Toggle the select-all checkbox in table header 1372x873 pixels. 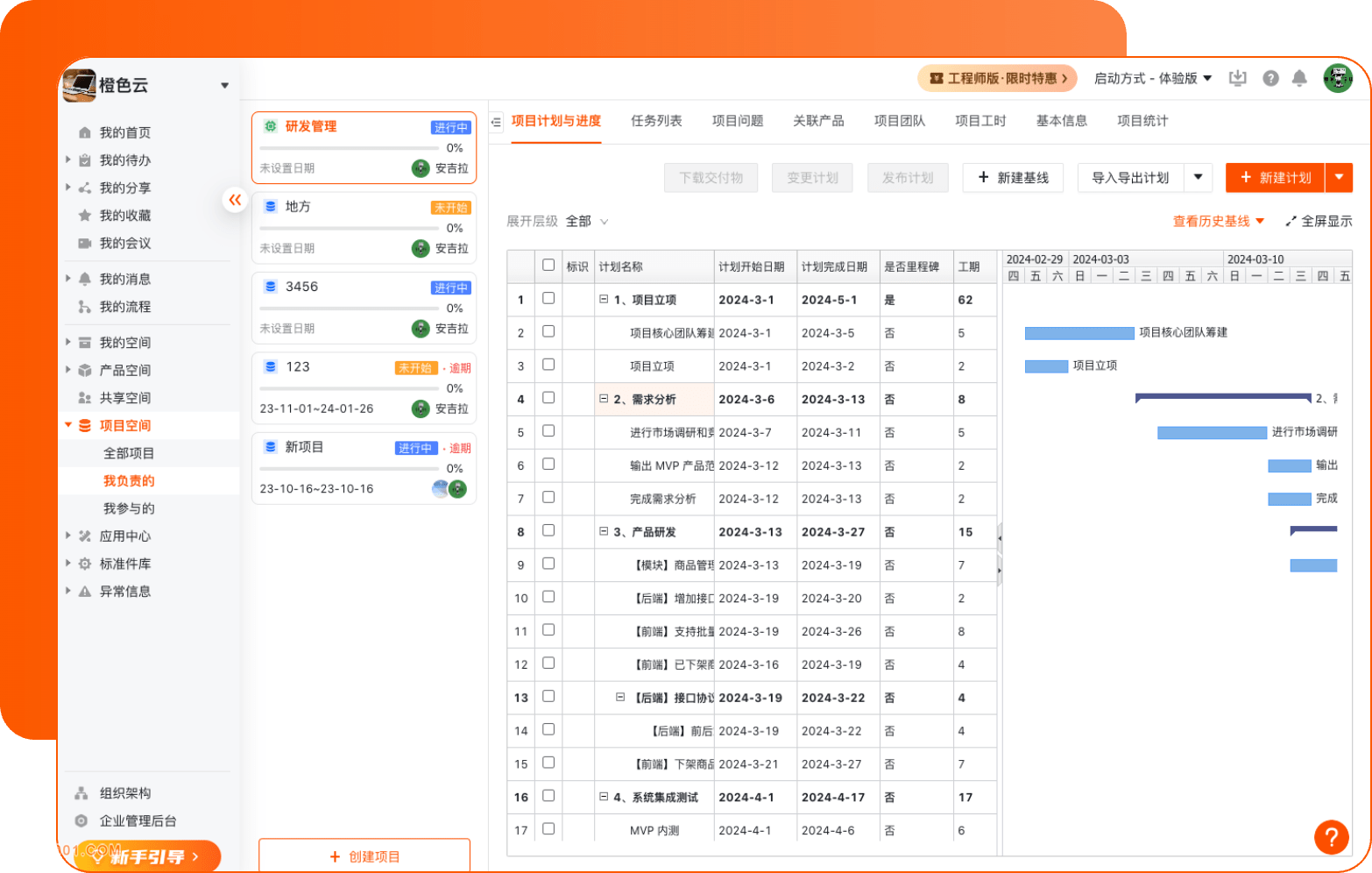tap(548, 266)
